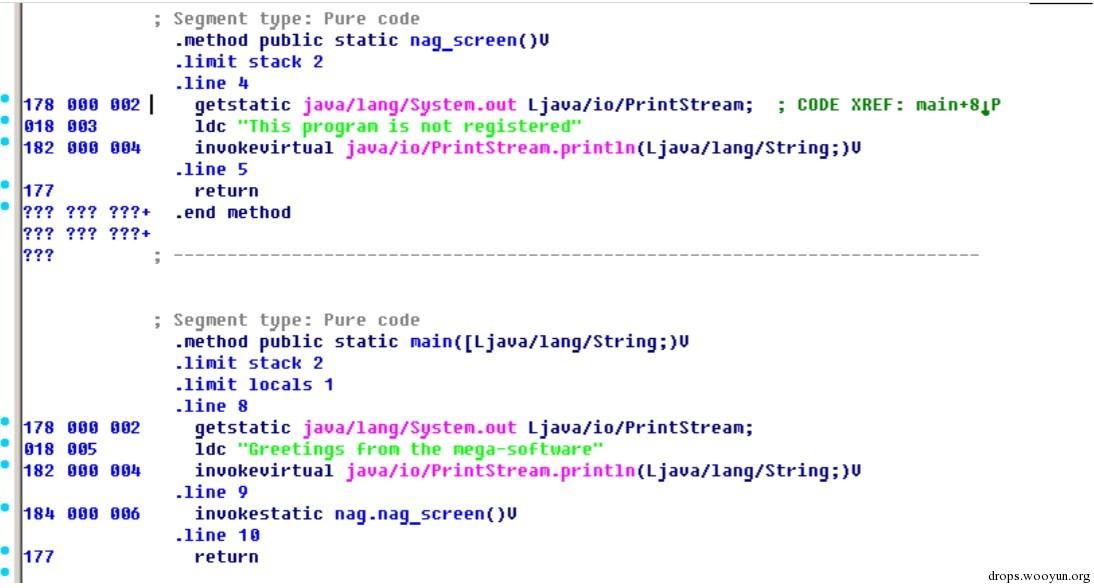
Task: Click java/io/PrintStream.println reference in main
Action: point(491,472)
